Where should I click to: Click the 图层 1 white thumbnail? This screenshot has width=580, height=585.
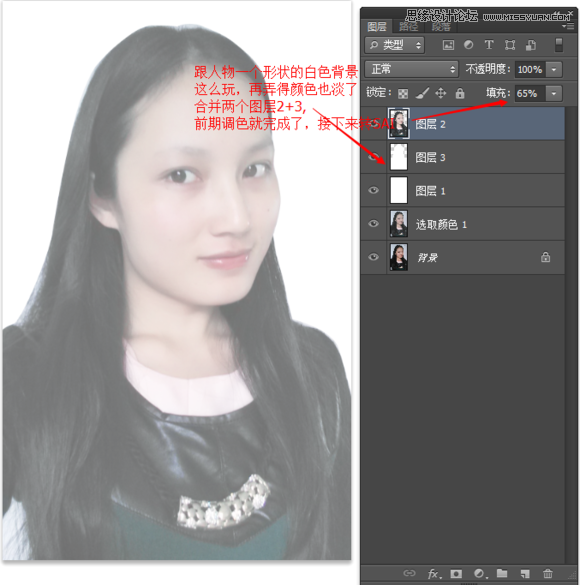399,190
